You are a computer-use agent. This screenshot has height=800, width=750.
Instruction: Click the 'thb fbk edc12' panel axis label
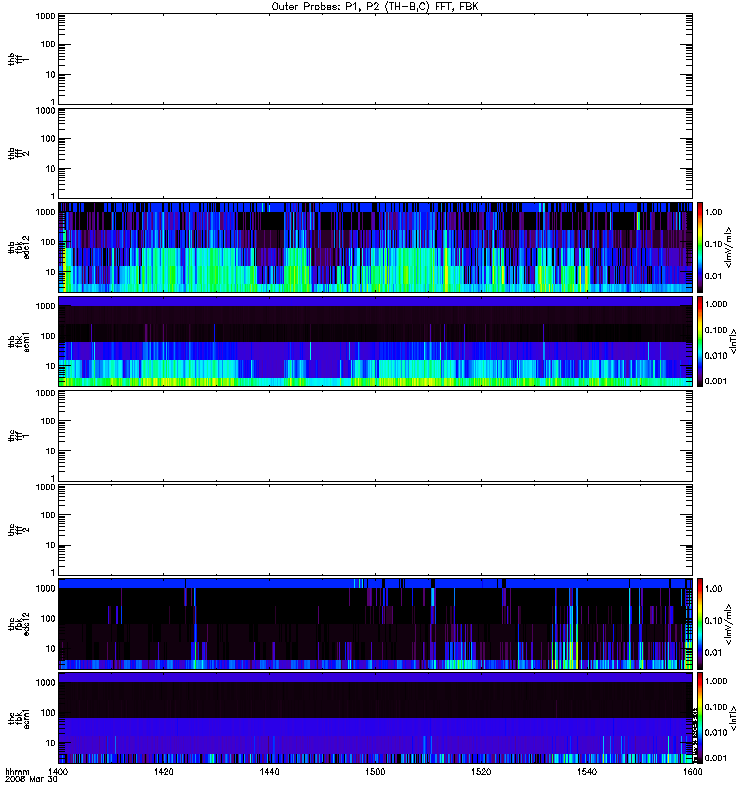point(18,247)
